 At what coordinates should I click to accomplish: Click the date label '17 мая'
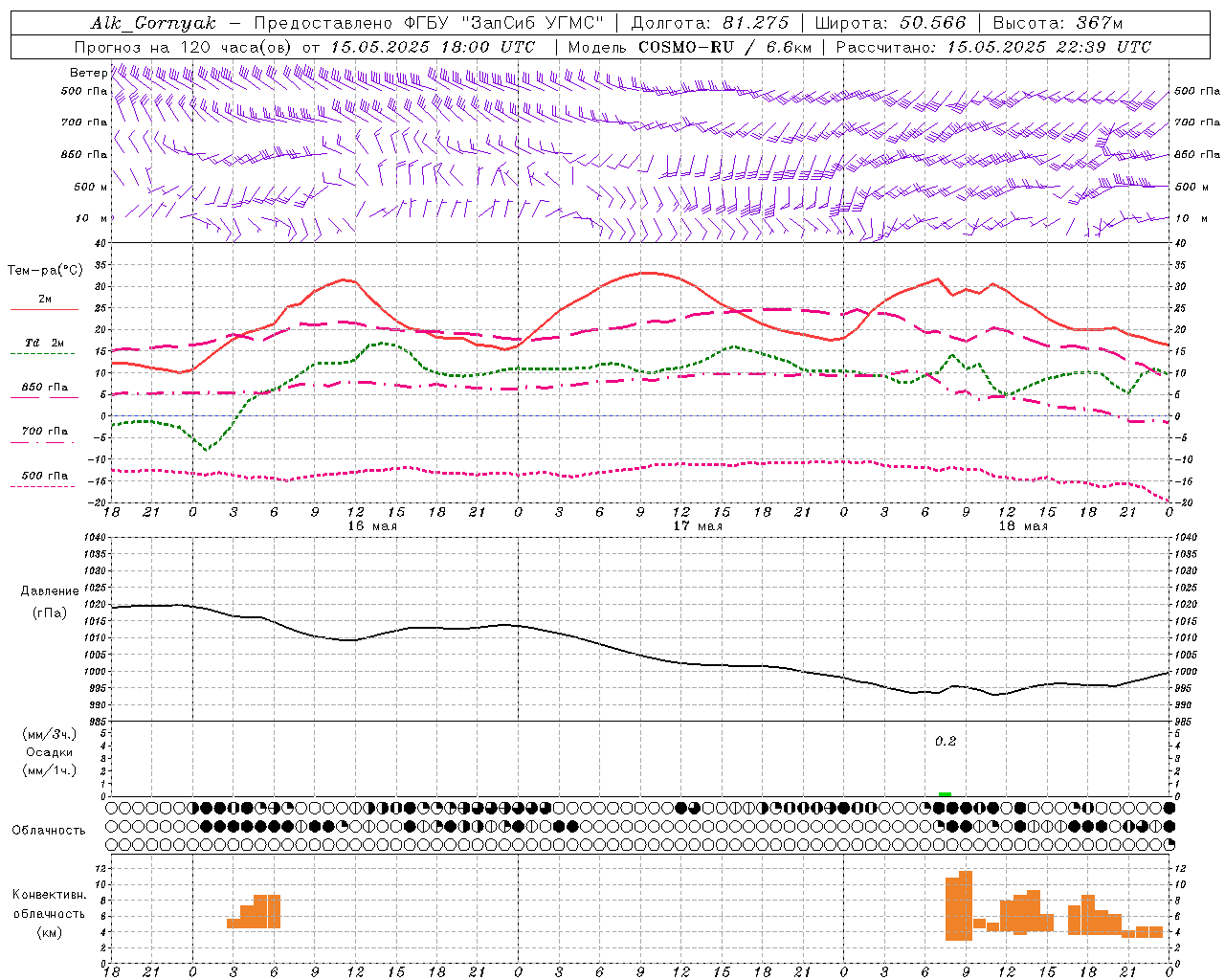pos(698,526)
